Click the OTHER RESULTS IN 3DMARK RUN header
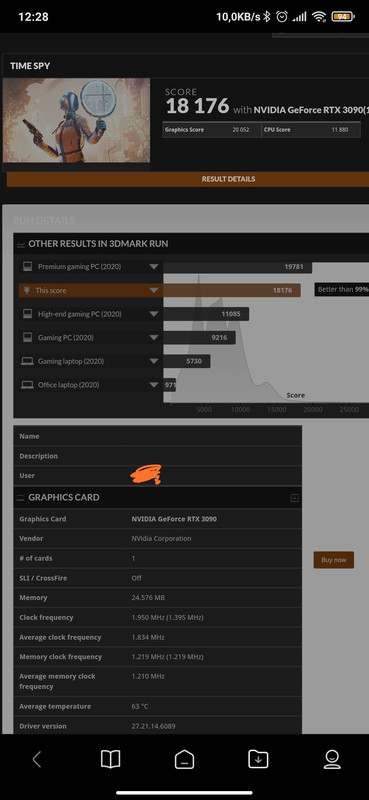Image resolution: width=369 pixels, height=800 pixels. point(98,244)
